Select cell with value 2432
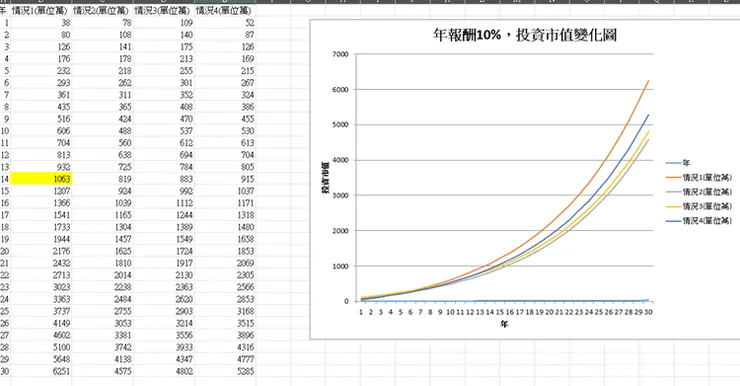The image size is (740, 386). click(41, 263)
